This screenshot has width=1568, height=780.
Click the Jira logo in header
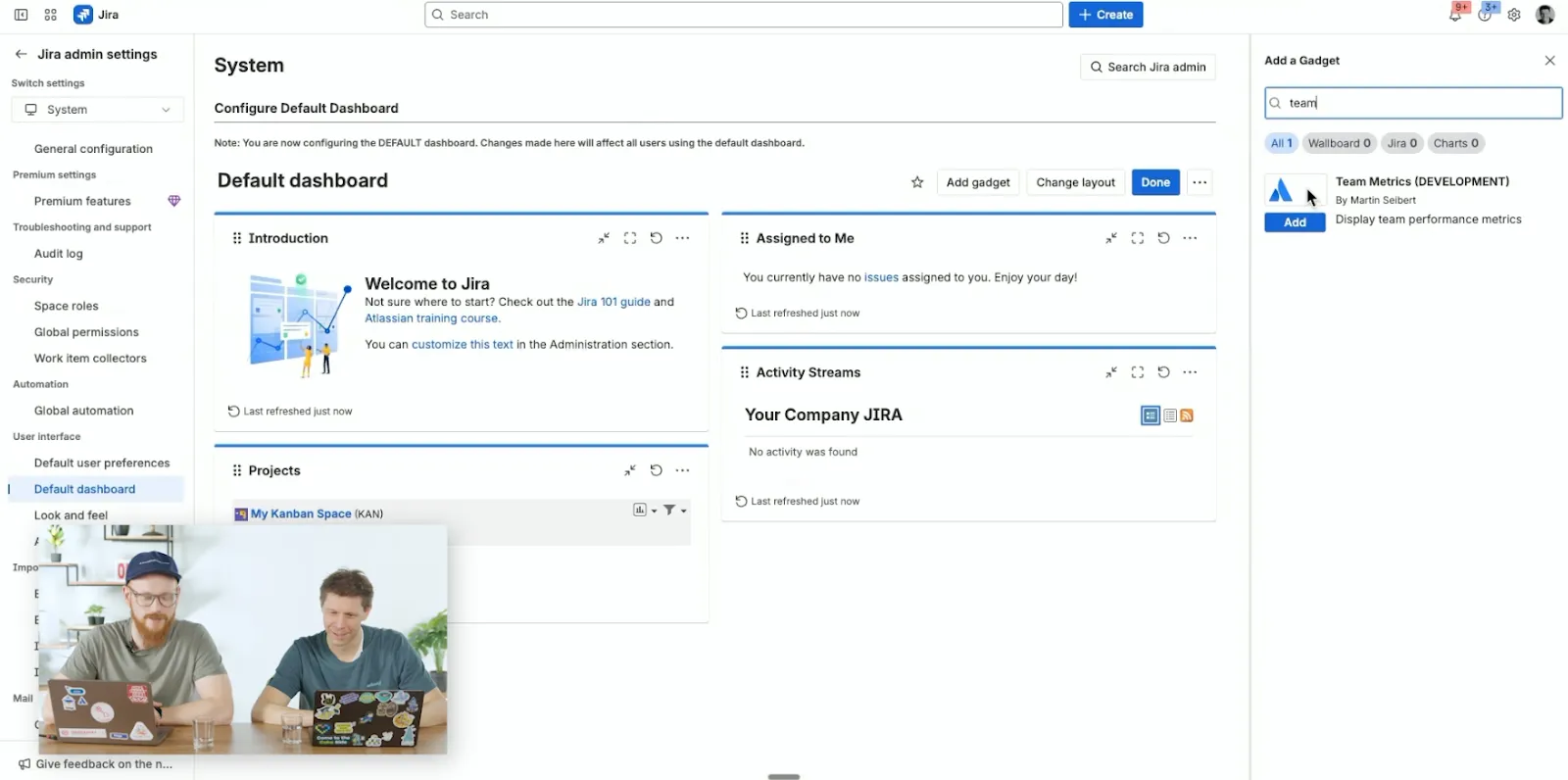pyautogui.click(x=97, y=15)
